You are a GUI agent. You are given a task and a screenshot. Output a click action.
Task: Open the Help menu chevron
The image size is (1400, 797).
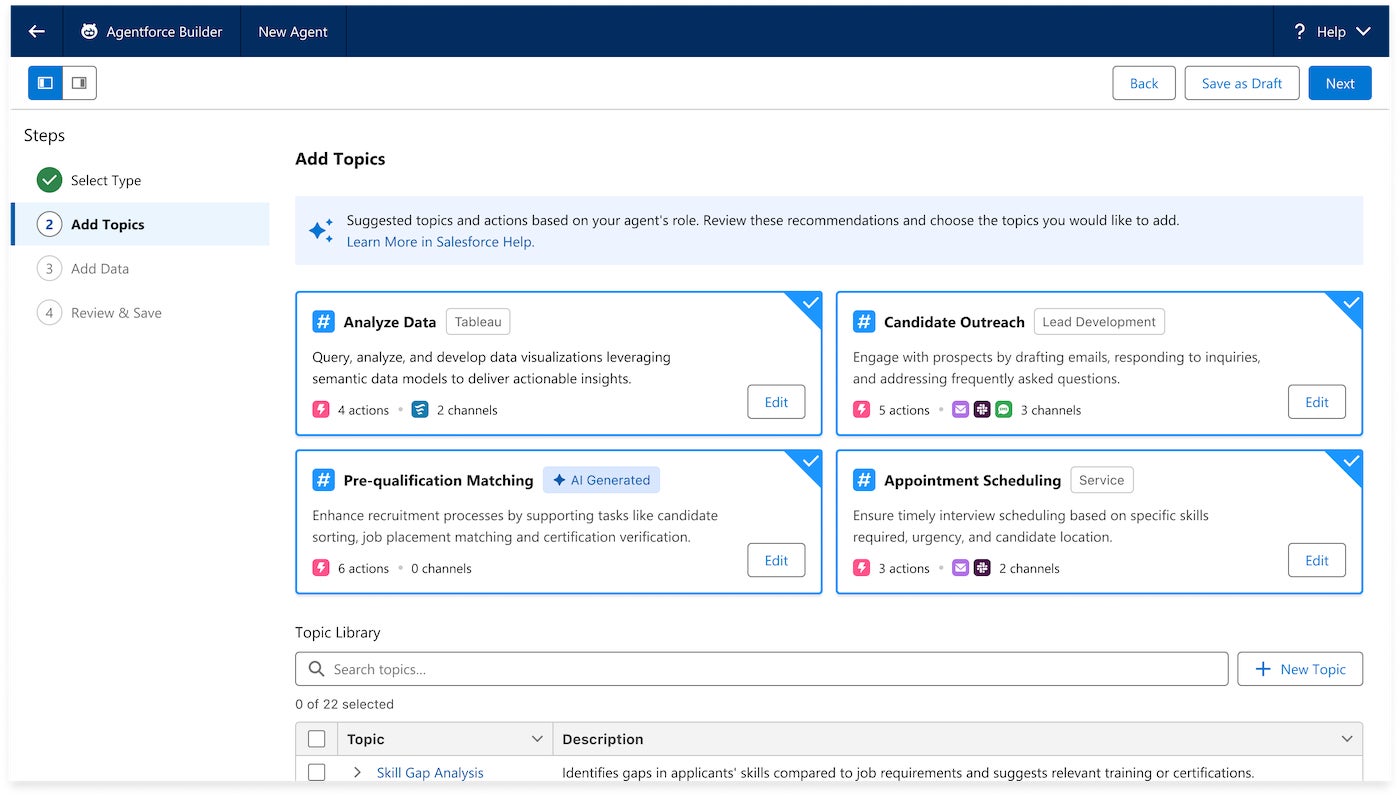[1363, 31]
